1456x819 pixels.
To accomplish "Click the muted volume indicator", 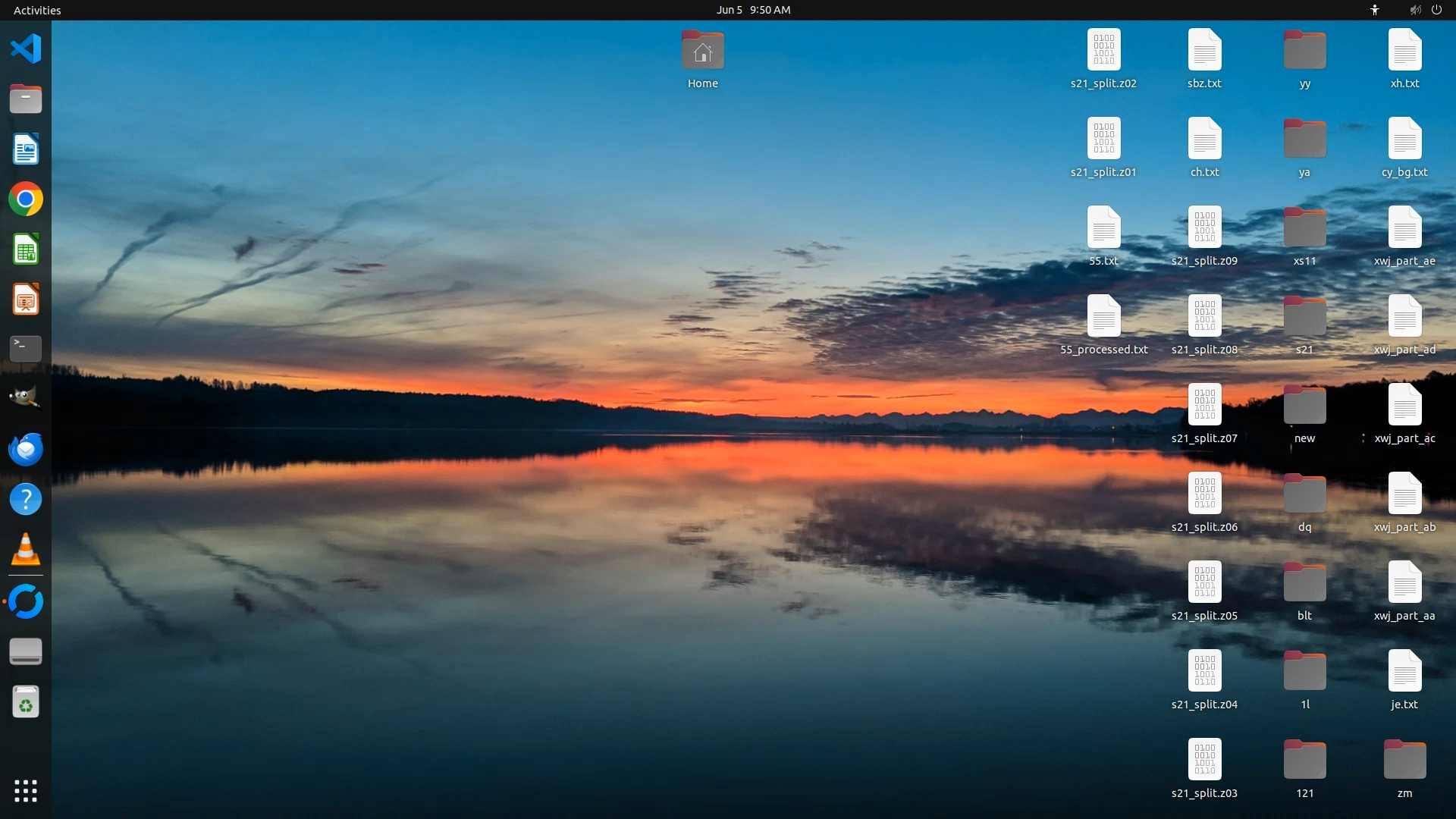I will click(1415, 10).
